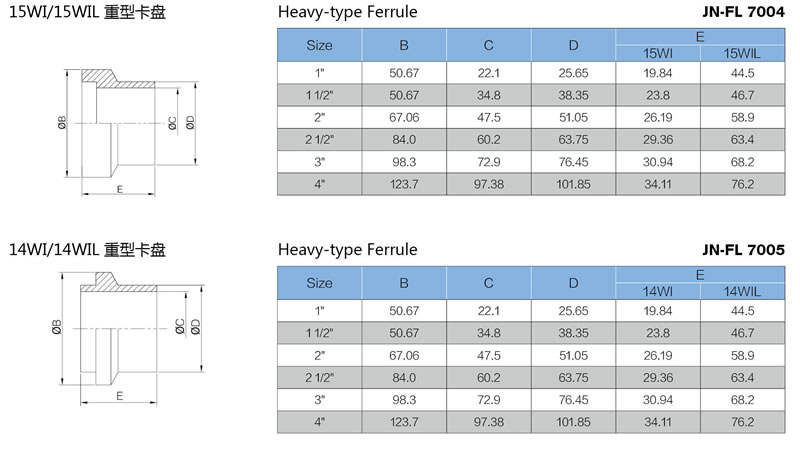Click the ØB dimension label on top drawing

point(62,122)
